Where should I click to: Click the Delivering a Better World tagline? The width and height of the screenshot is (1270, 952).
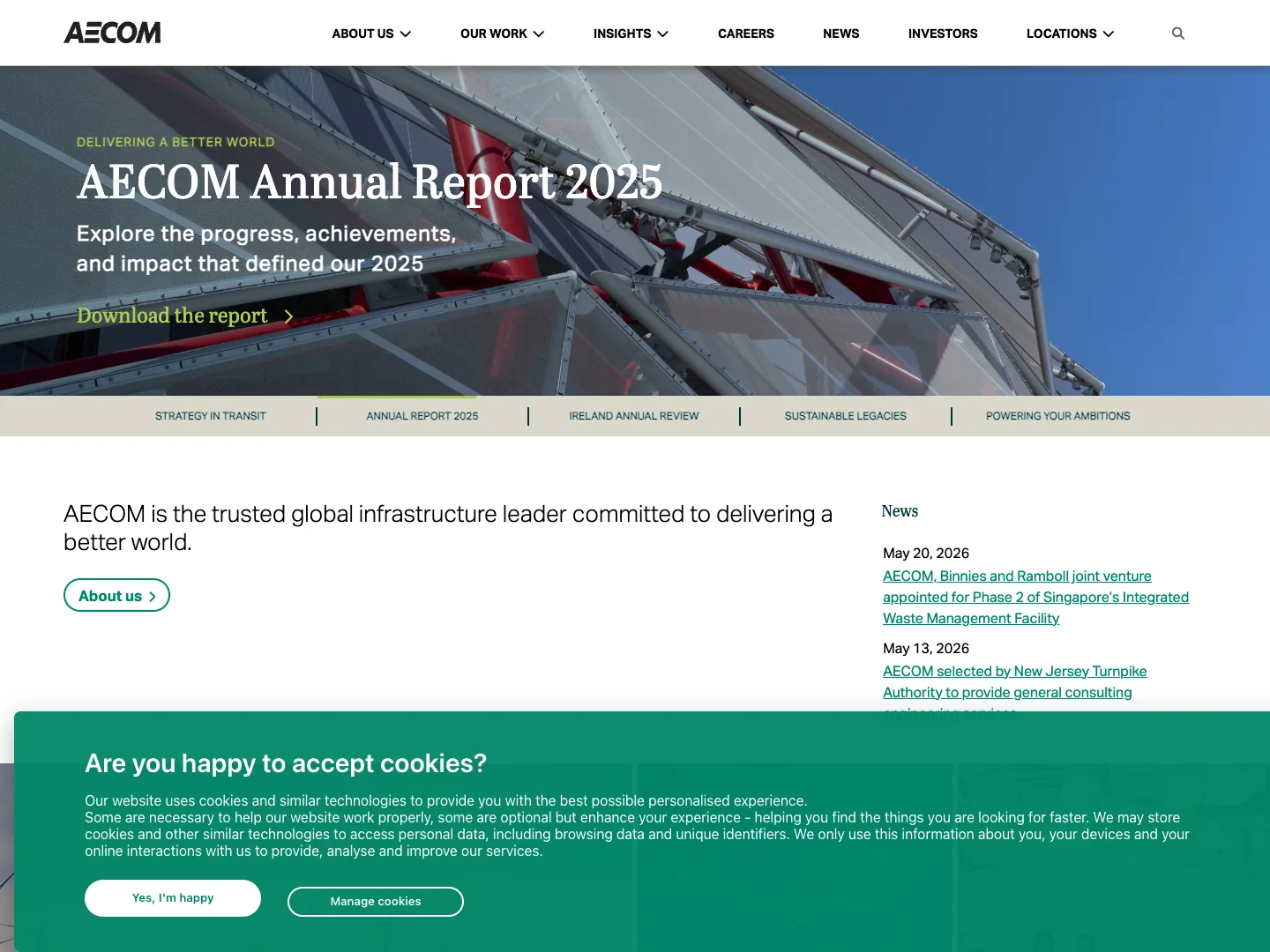[x=176, y=142]
